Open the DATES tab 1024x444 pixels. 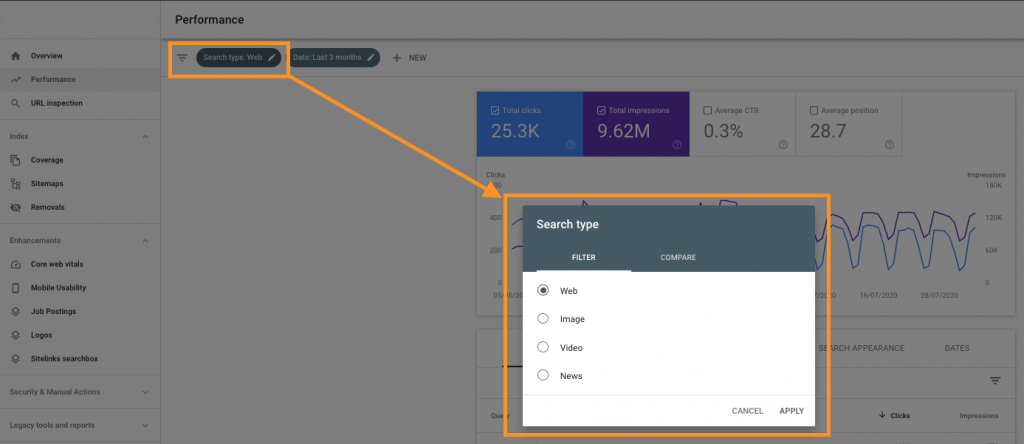[x=957, y=348]
